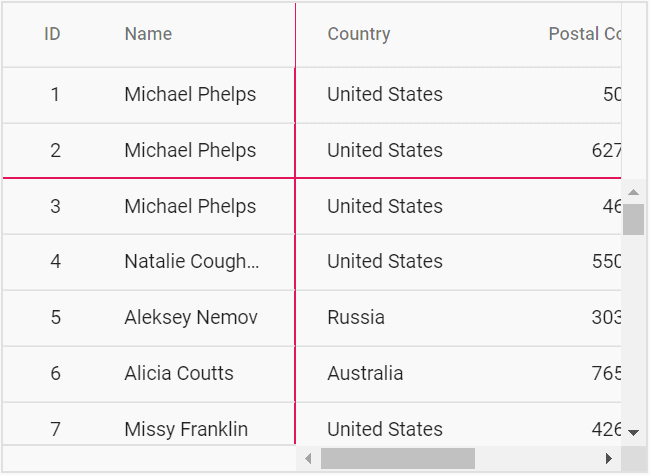Click the vertical scrollbar up arrow

[633, 191]
